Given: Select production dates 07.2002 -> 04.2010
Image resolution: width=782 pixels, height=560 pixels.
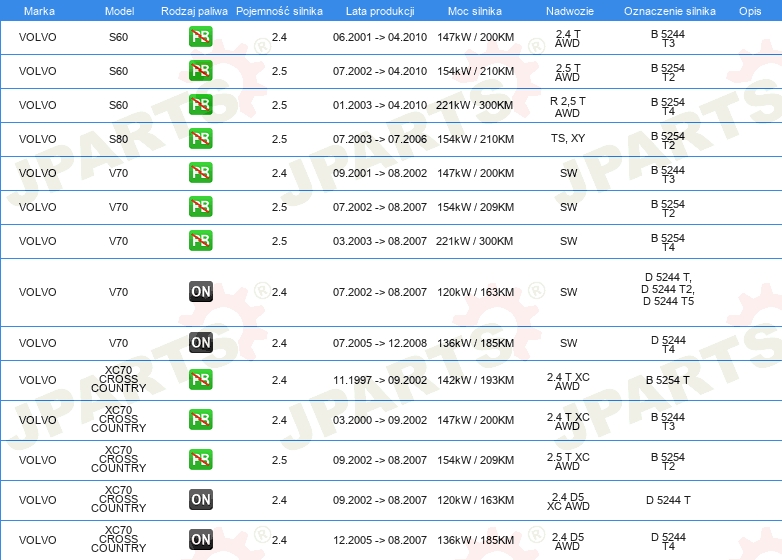Looking at the screenshot, I should 380,71.
